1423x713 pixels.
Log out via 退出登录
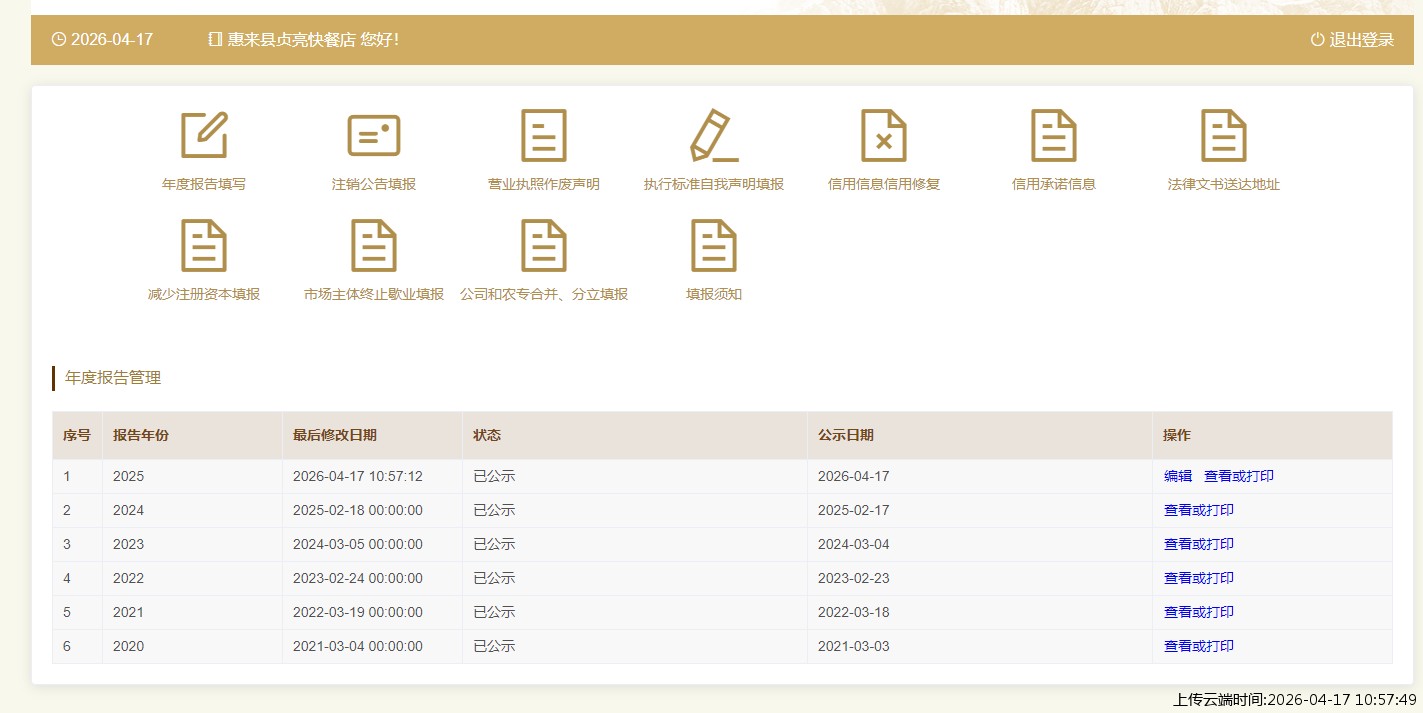click(1352, 40)
